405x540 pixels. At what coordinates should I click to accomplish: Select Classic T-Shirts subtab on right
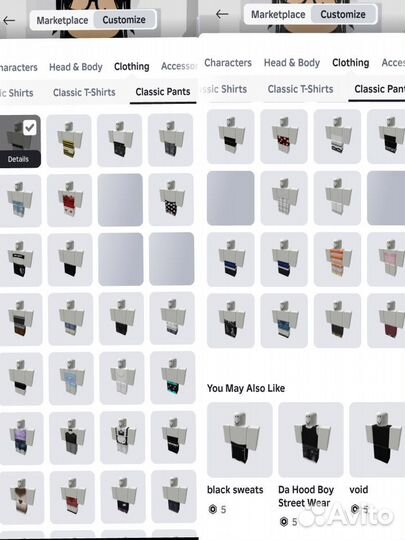[300, 89]
